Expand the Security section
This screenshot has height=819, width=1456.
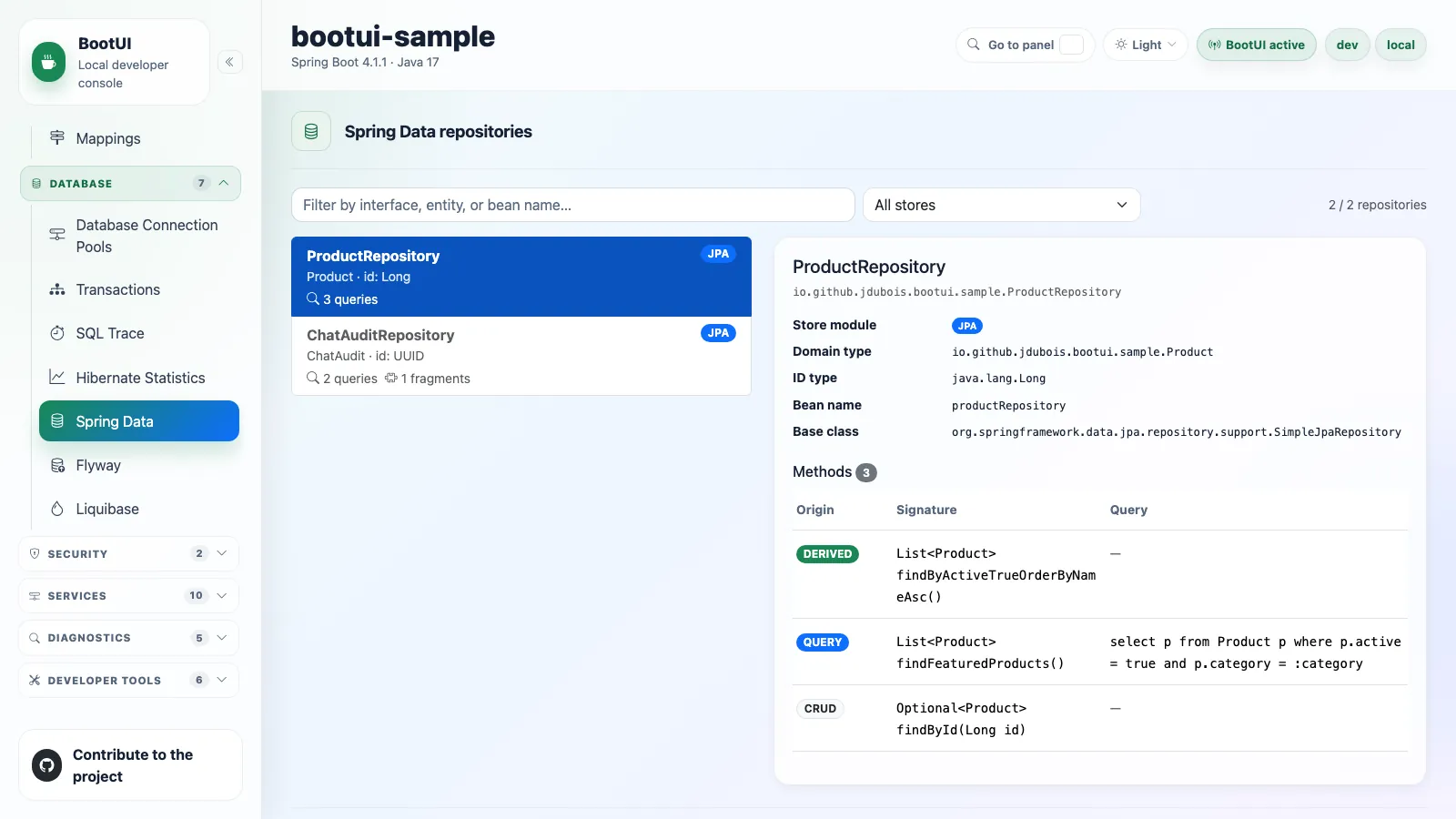coord(128,553)
